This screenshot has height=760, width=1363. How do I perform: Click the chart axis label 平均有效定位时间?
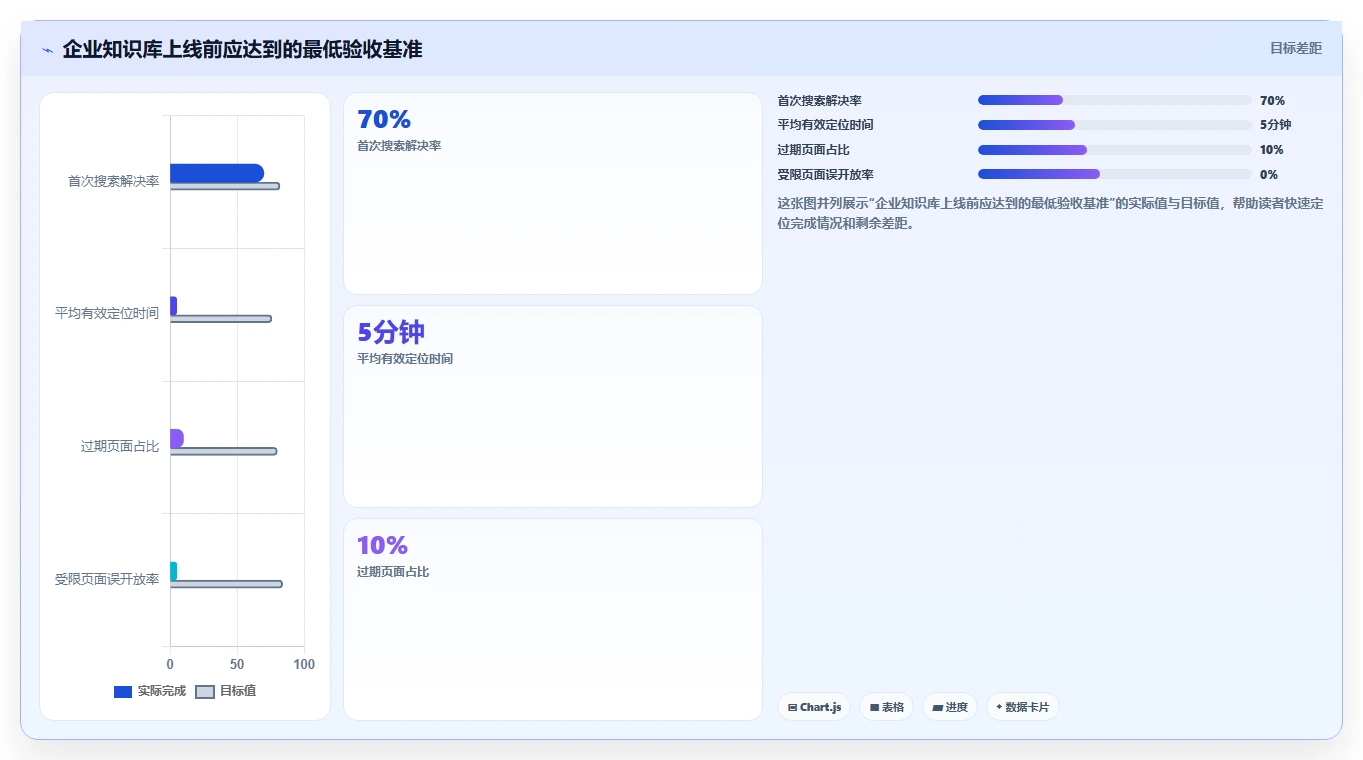[107, 314]
